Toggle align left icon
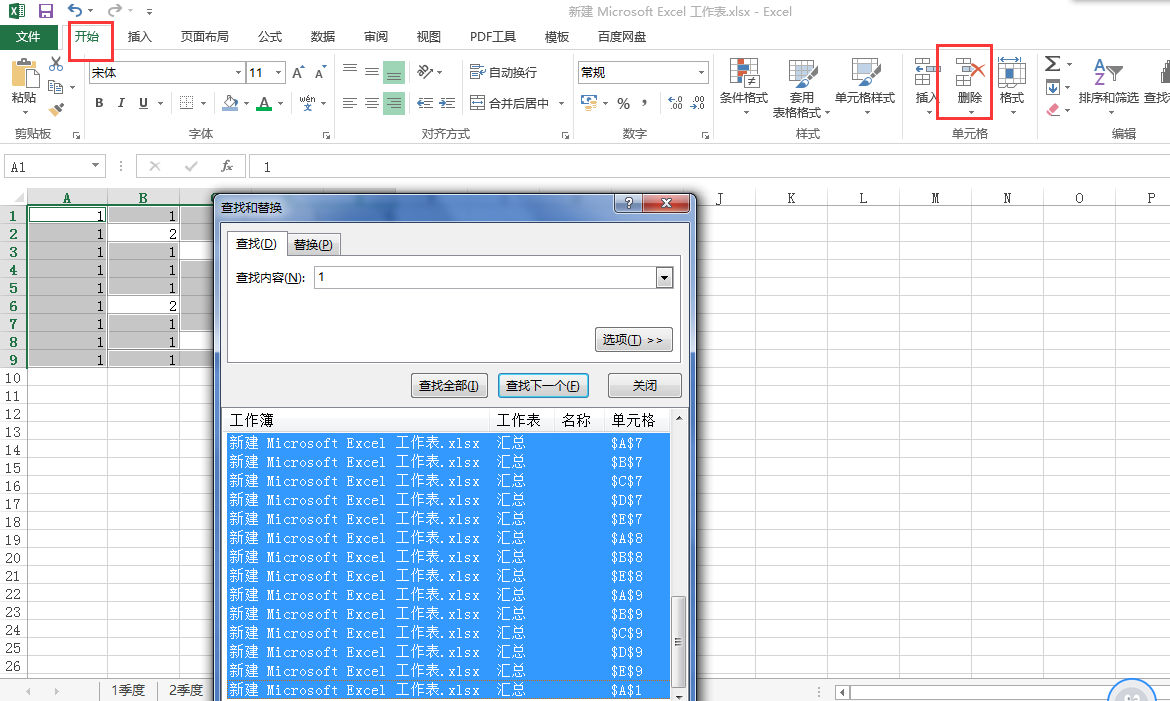This screenshot has width=1170, height=701. tap(349, 103)
